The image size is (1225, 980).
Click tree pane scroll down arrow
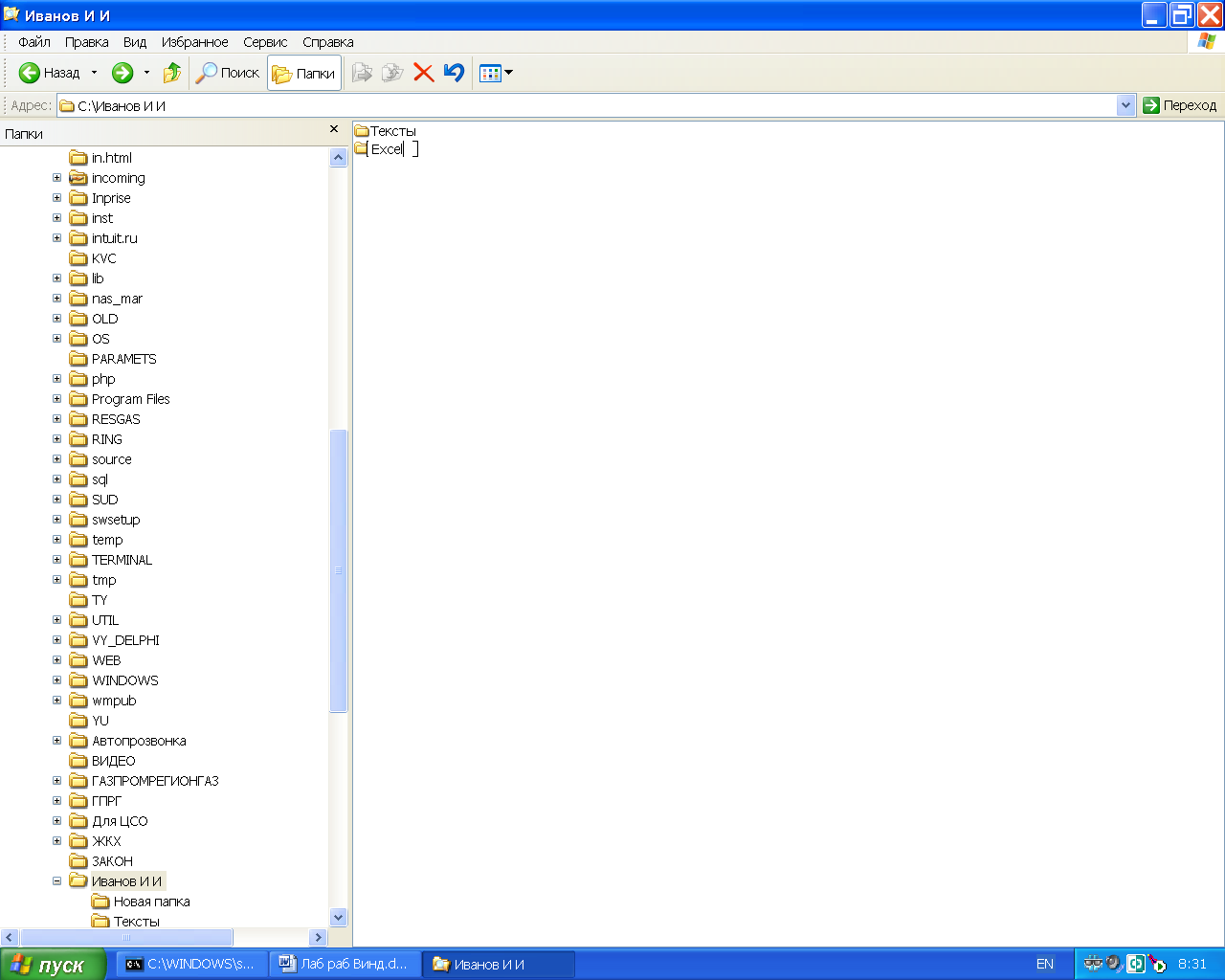(338, 917)
